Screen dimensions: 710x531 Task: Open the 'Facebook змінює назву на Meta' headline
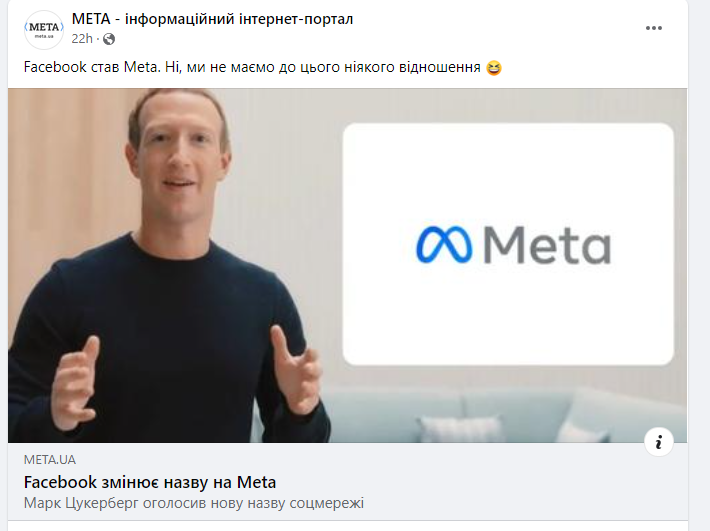click(150, 483)
